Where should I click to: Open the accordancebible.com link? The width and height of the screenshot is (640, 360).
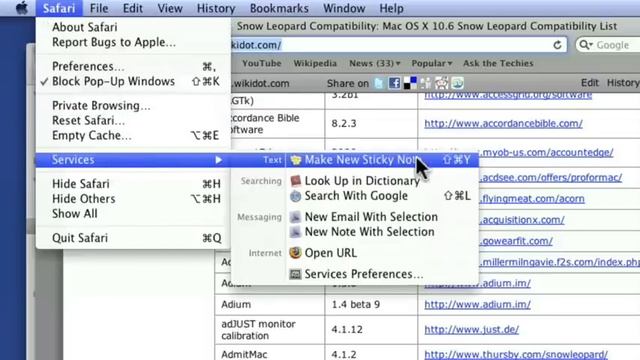click(x=503, y=123)
